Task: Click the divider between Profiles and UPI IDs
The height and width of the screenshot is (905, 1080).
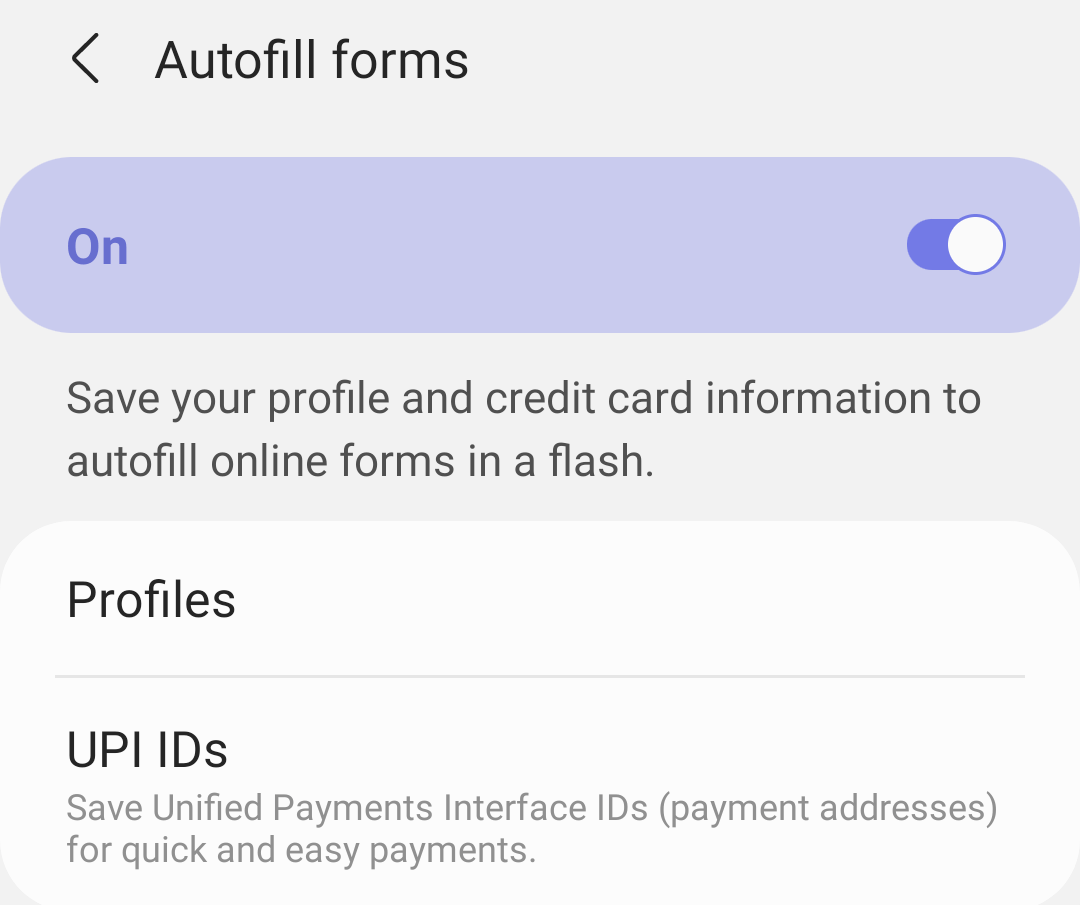Action: (x=540, y=676)
